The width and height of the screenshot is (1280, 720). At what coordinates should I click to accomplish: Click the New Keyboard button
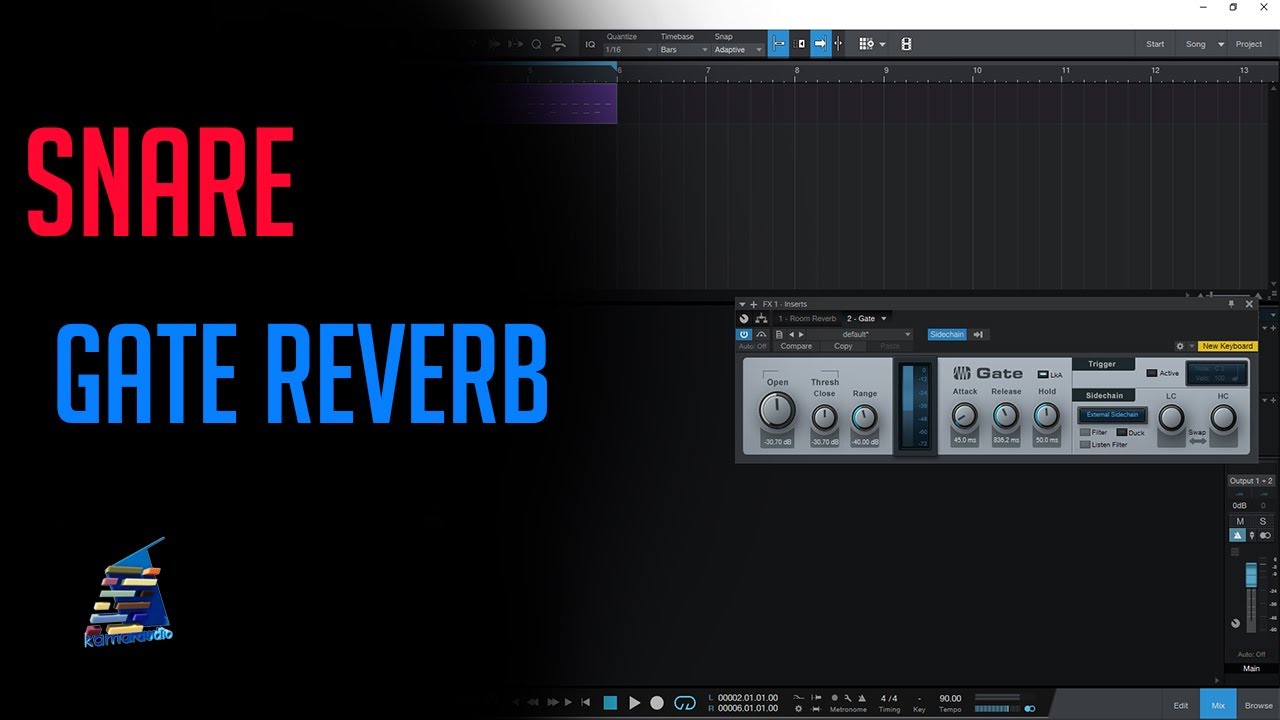1227,346
